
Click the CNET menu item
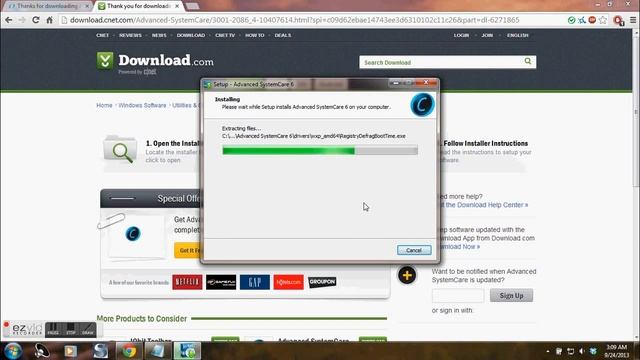pyautogui.click(x=102, y=36)
